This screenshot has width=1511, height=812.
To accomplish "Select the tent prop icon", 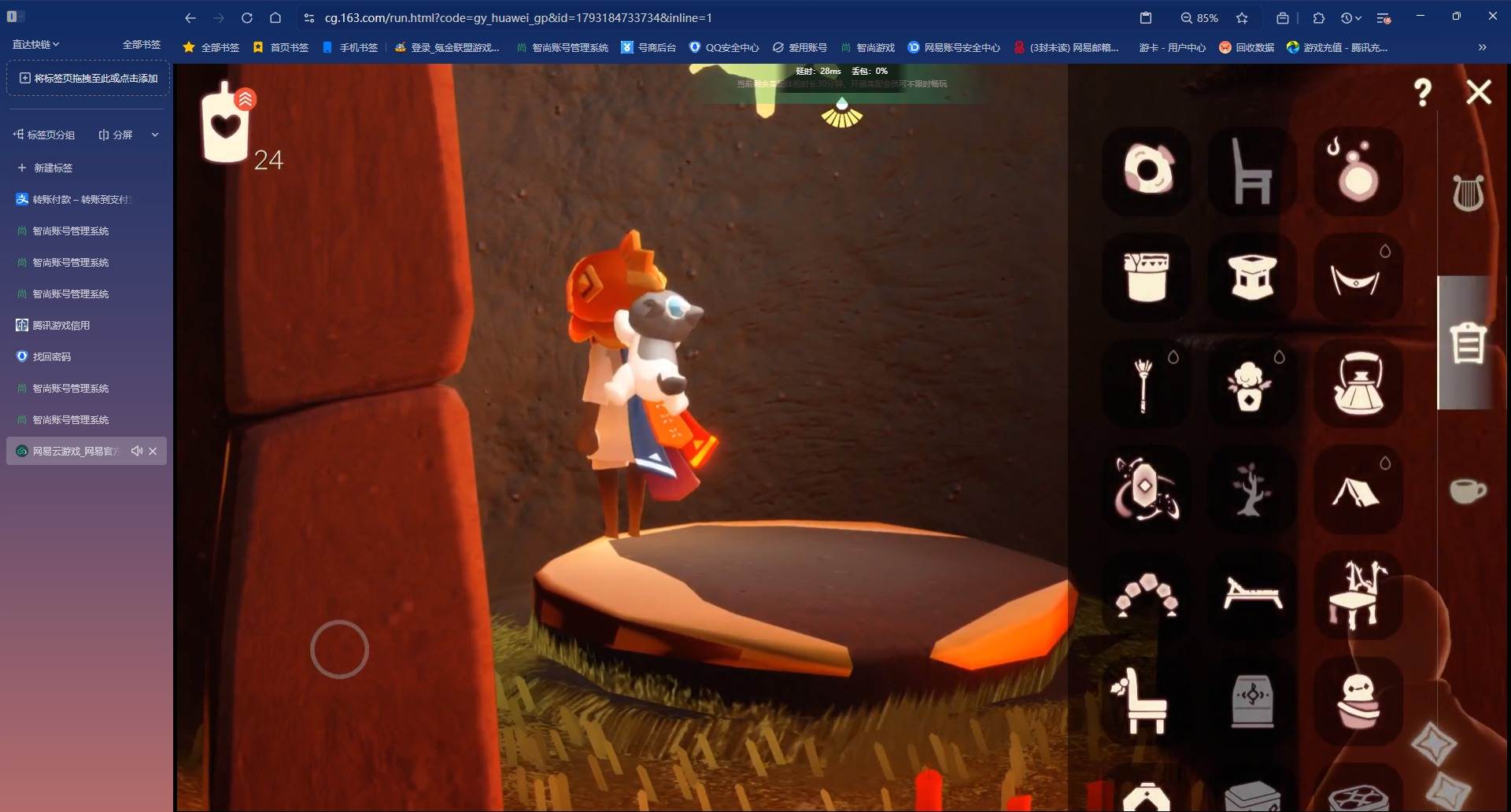I will click(1358, 489).
